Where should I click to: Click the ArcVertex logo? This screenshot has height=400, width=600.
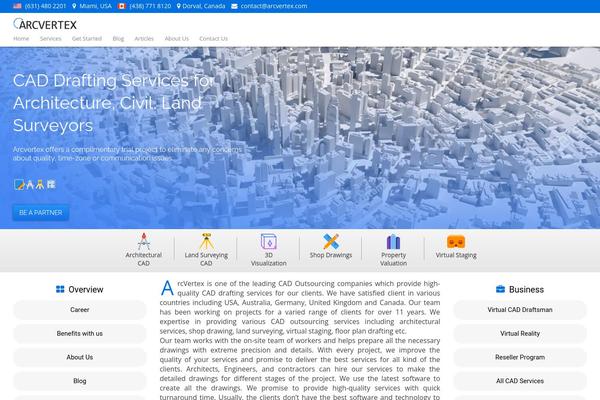(x=45, y=23)
